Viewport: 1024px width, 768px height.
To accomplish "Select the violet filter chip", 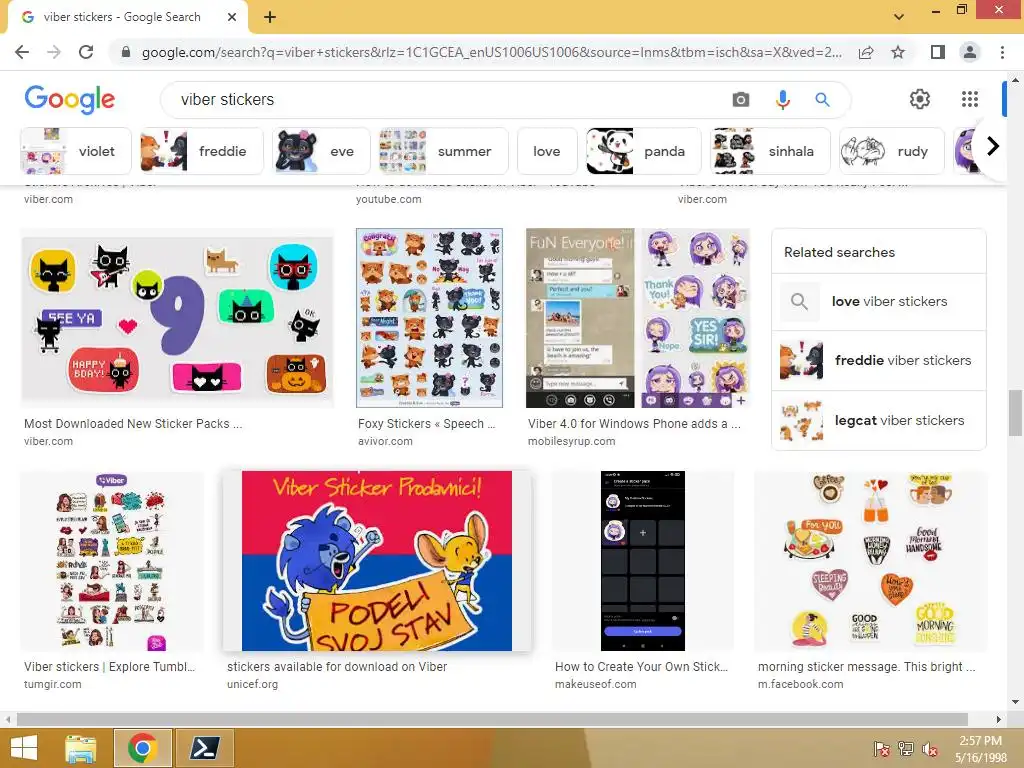I will 76,151.
